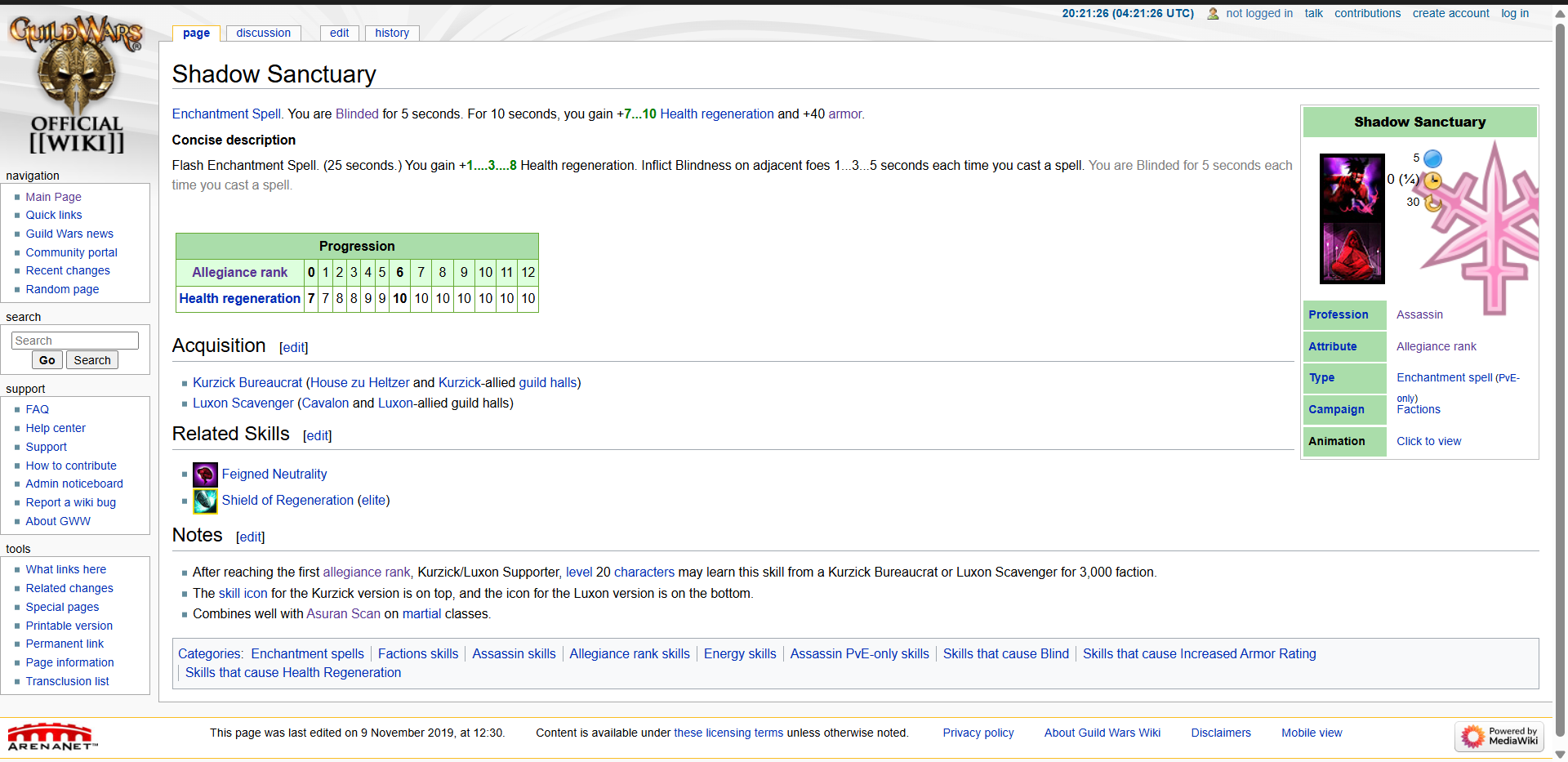Open Assassin PvE-only skills category
The width and height of the screenshot is (1568, 762).
pos(859,654)
